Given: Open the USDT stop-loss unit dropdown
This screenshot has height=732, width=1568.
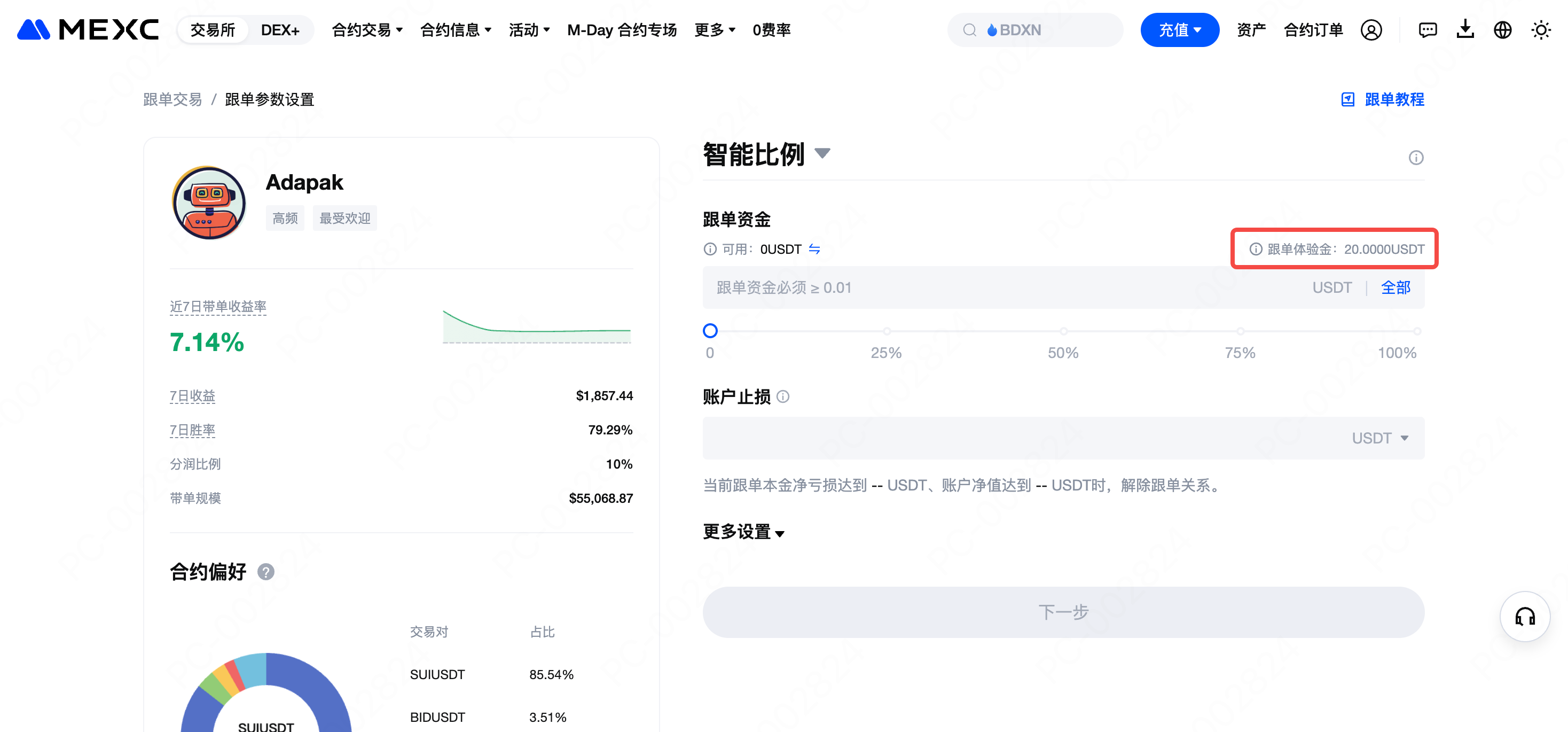Looking at the screenshot, I should pos(1380,439).
